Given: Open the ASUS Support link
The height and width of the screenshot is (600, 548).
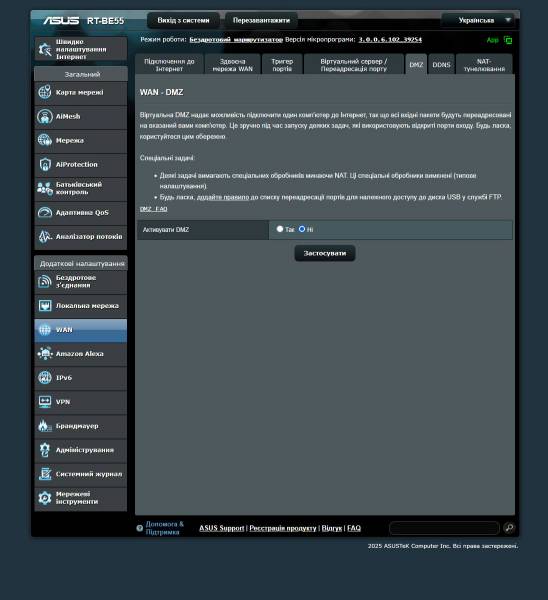Looking at the screenshot, I should [x=222, y=528].
